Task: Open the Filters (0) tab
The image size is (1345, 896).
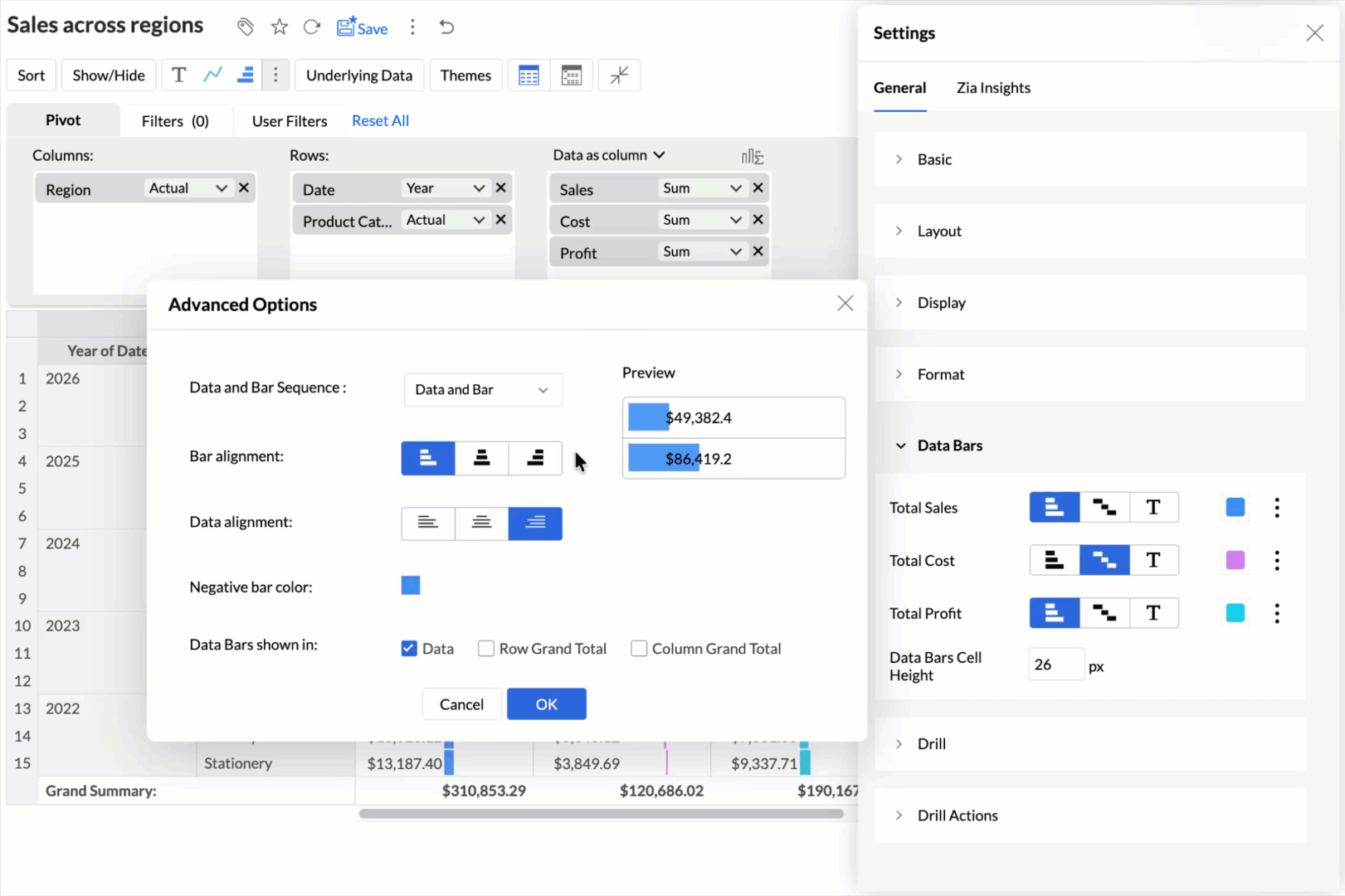Action: tap(175, 121)
